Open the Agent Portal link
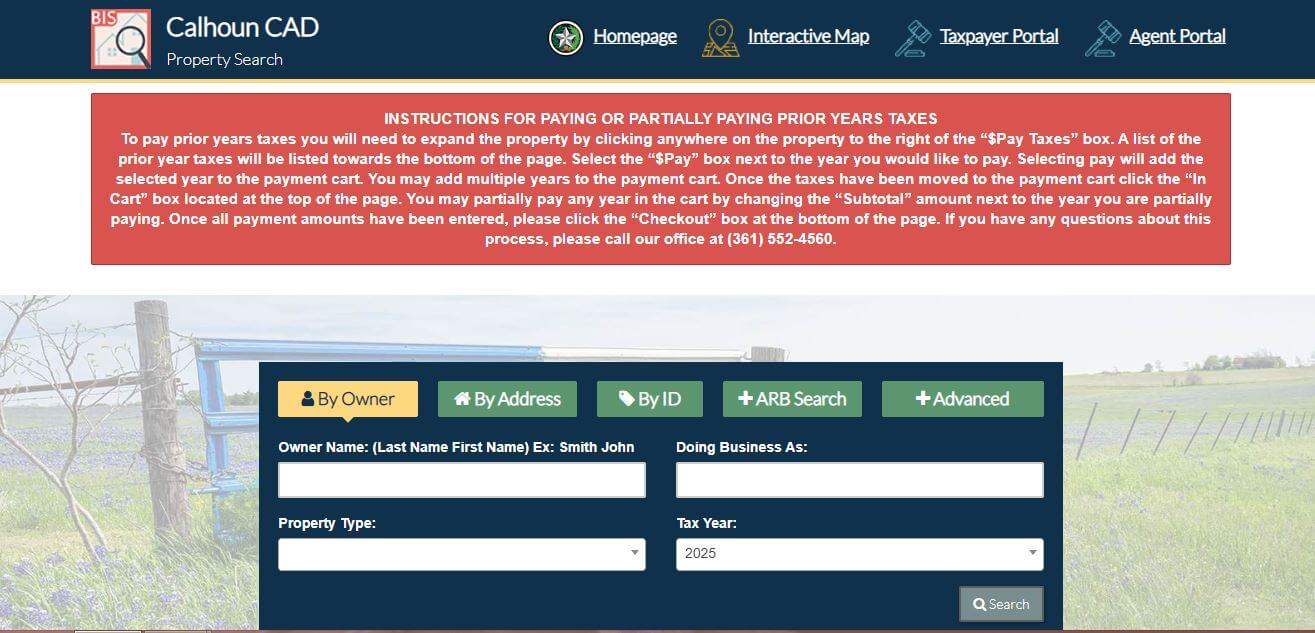Screen dimensions: 1315x633 click(1177, 37)
